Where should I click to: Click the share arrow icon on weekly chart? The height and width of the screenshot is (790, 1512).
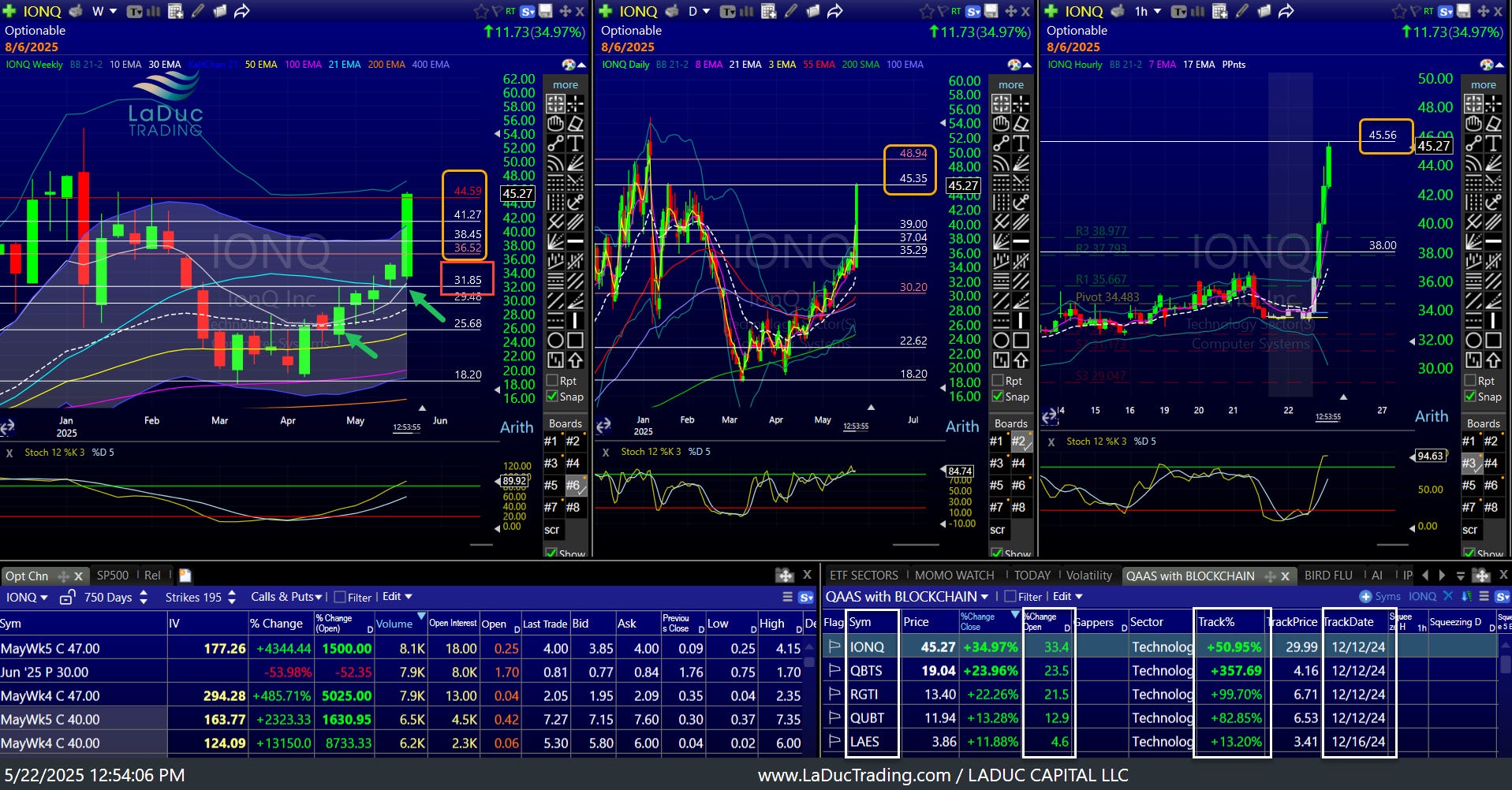(x=242, y=11)
